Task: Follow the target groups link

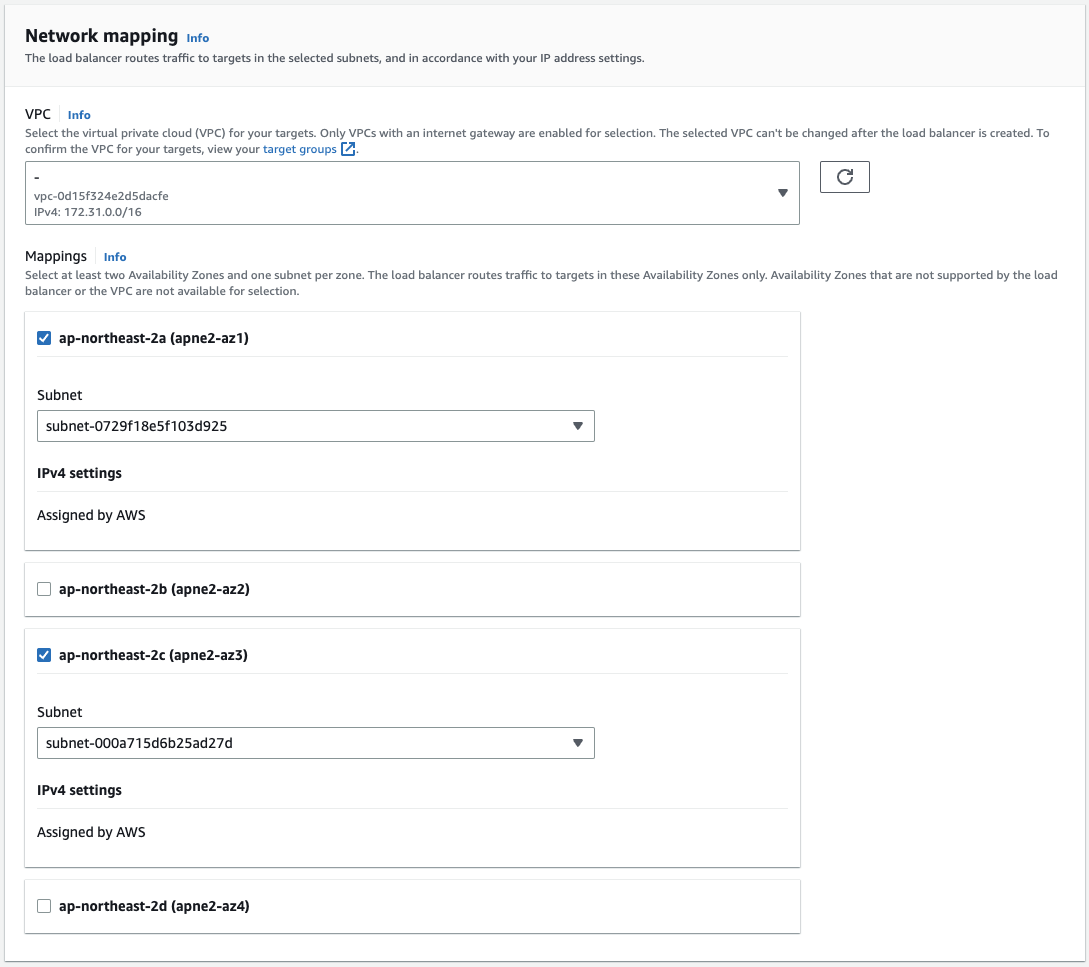Action: [x=299, y=149]
